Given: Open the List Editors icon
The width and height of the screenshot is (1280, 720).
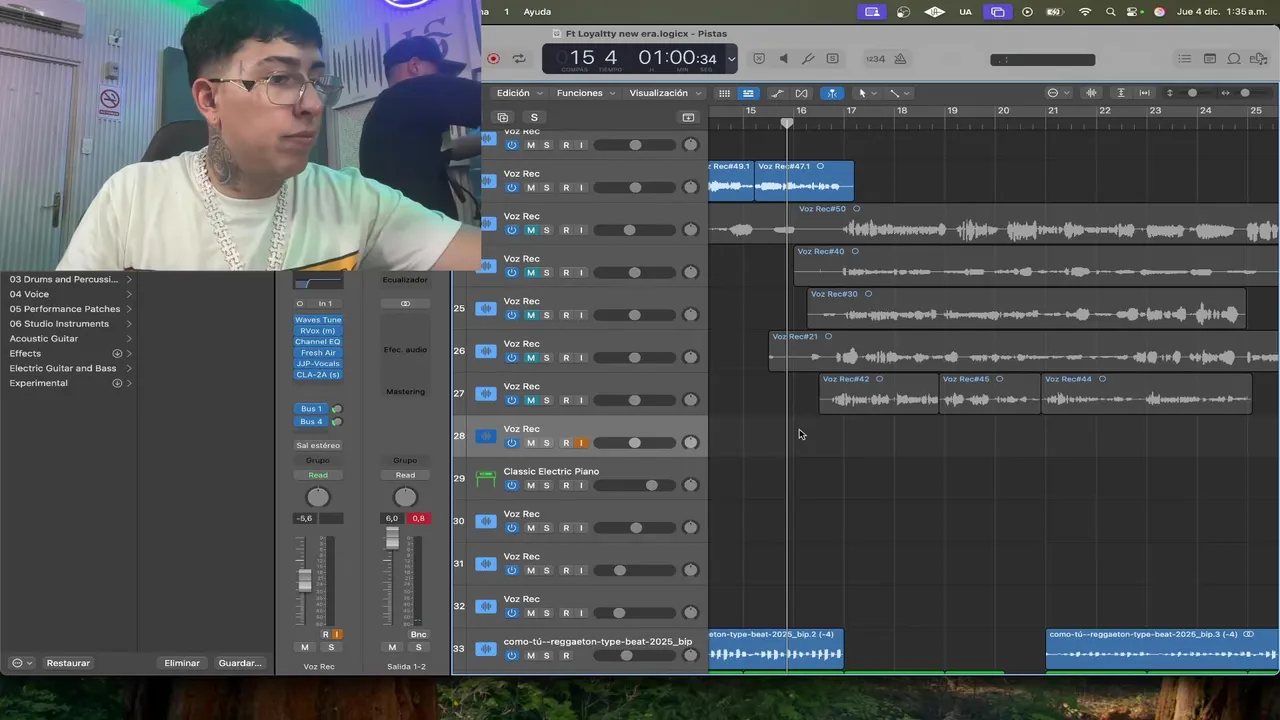Looking at the screenshot, I should (x=1185, y=59).
